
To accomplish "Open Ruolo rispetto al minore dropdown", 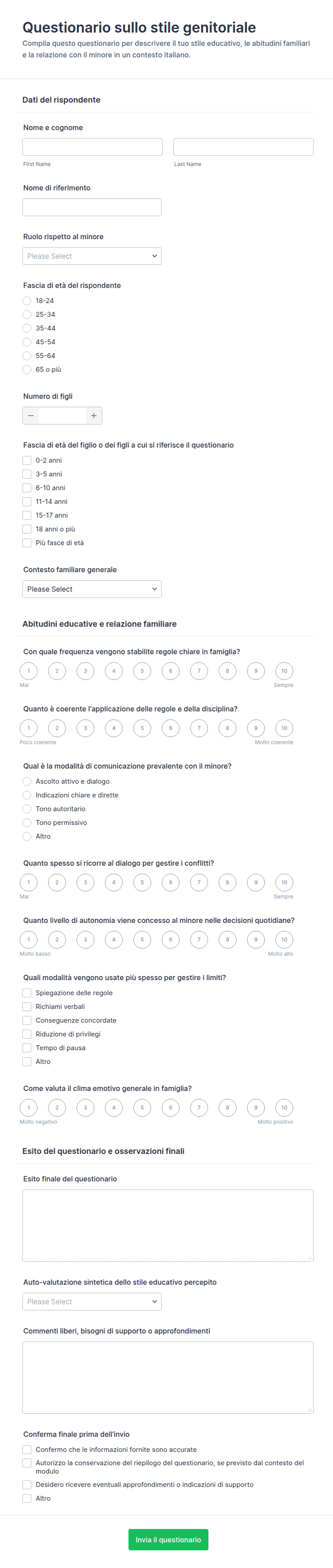I will click(92, 256).
